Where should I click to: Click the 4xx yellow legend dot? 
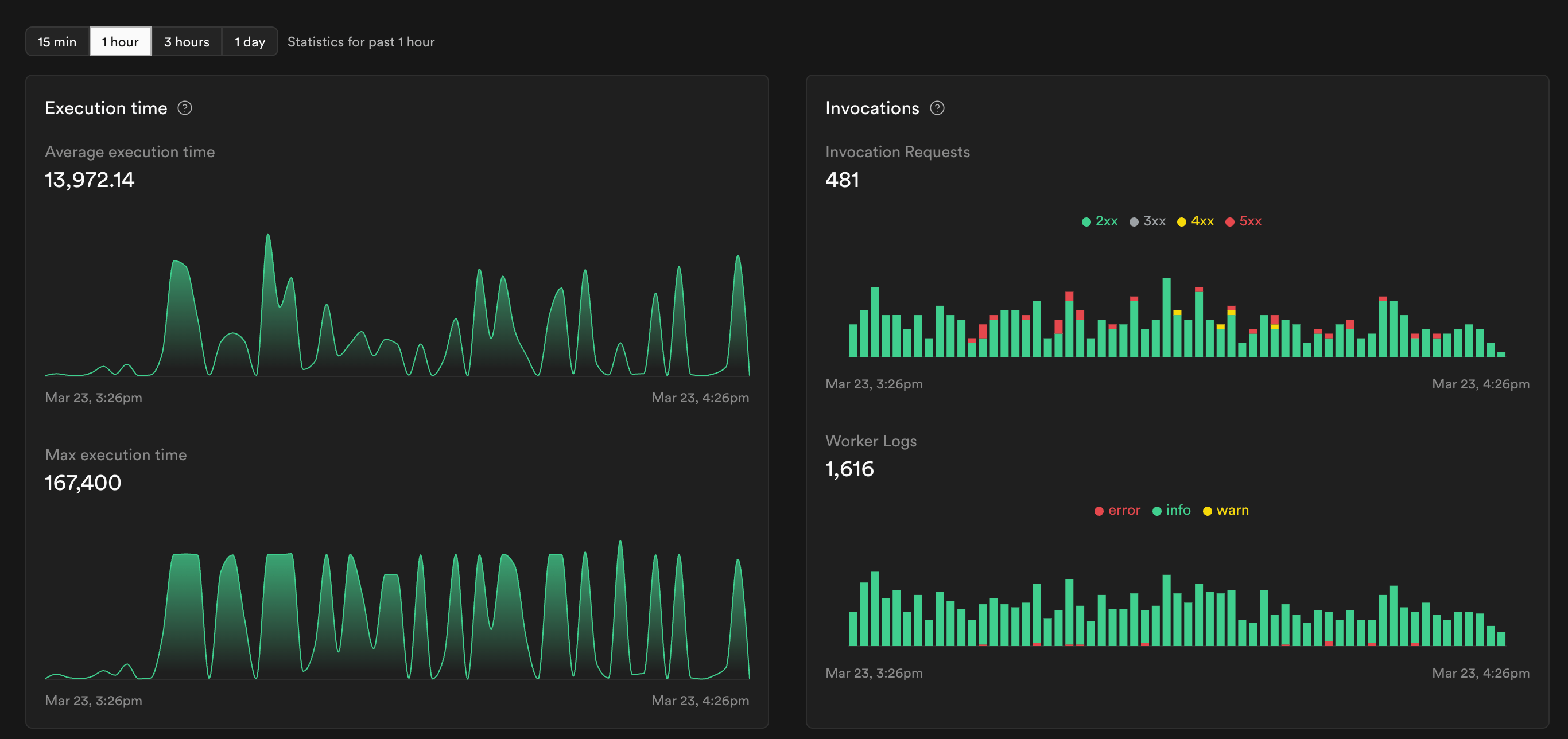pos(1182,222)
